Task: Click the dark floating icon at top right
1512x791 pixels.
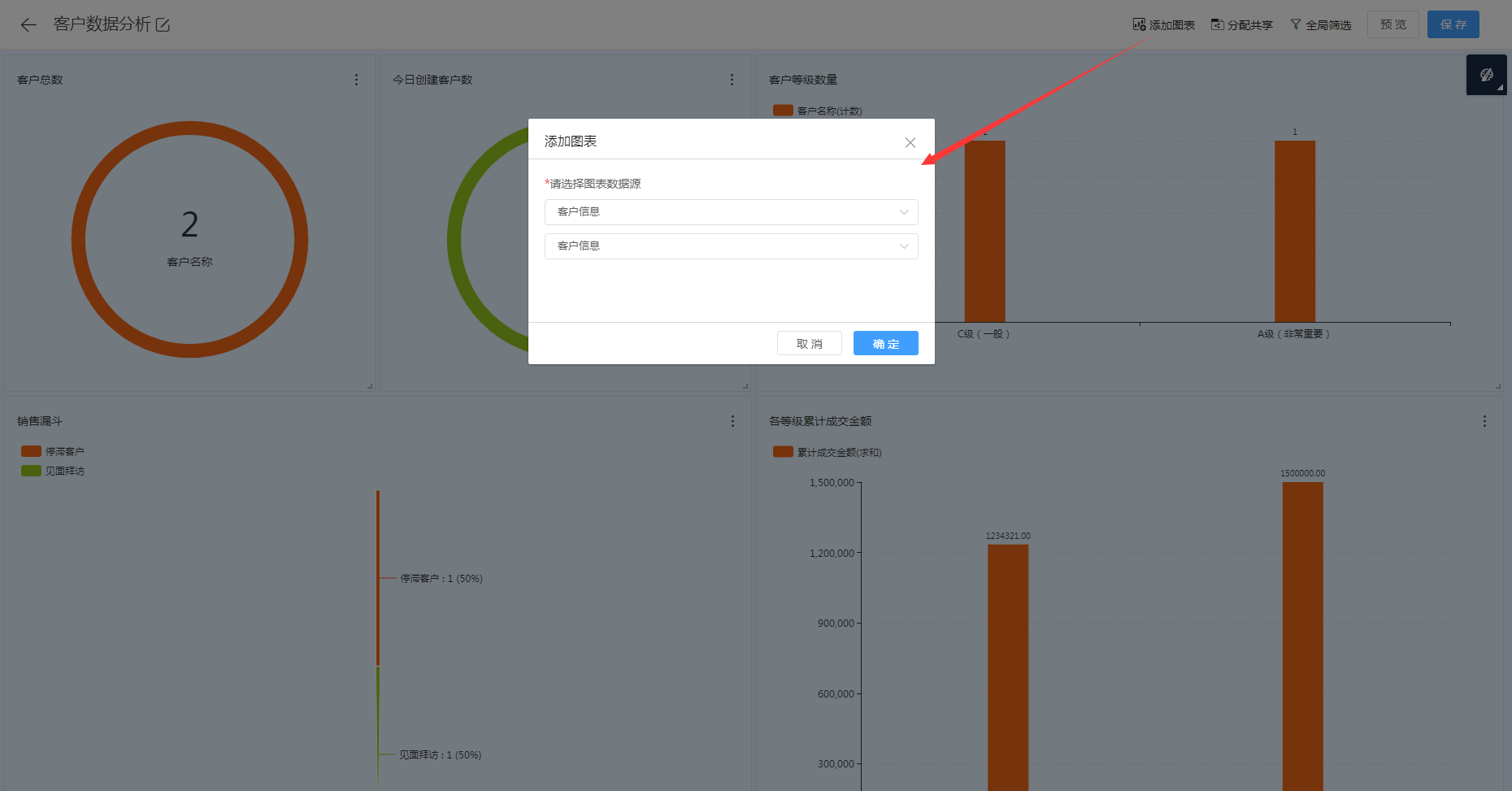Action: [x=1486, y=75]
